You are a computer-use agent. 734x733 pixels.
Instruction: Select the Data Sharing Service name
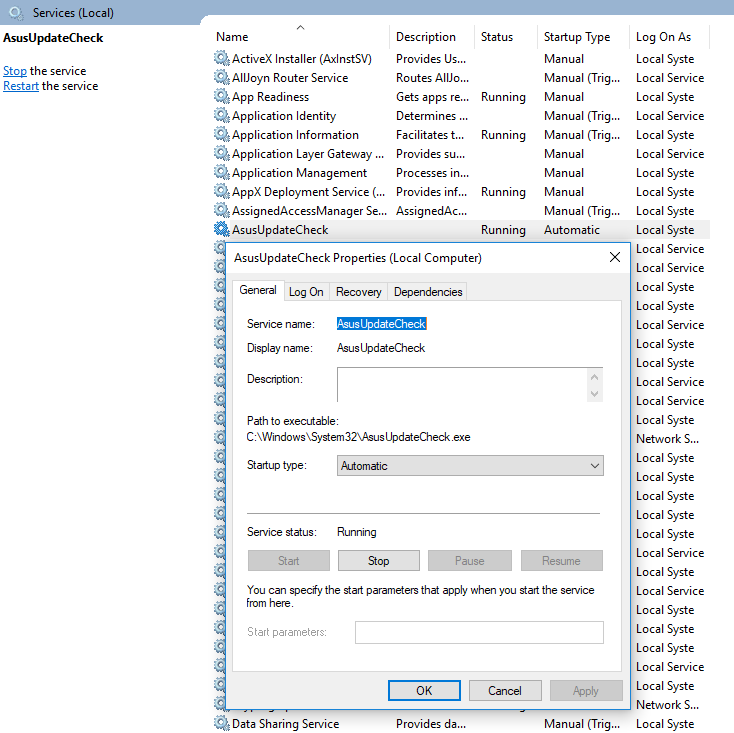(286, 724)
